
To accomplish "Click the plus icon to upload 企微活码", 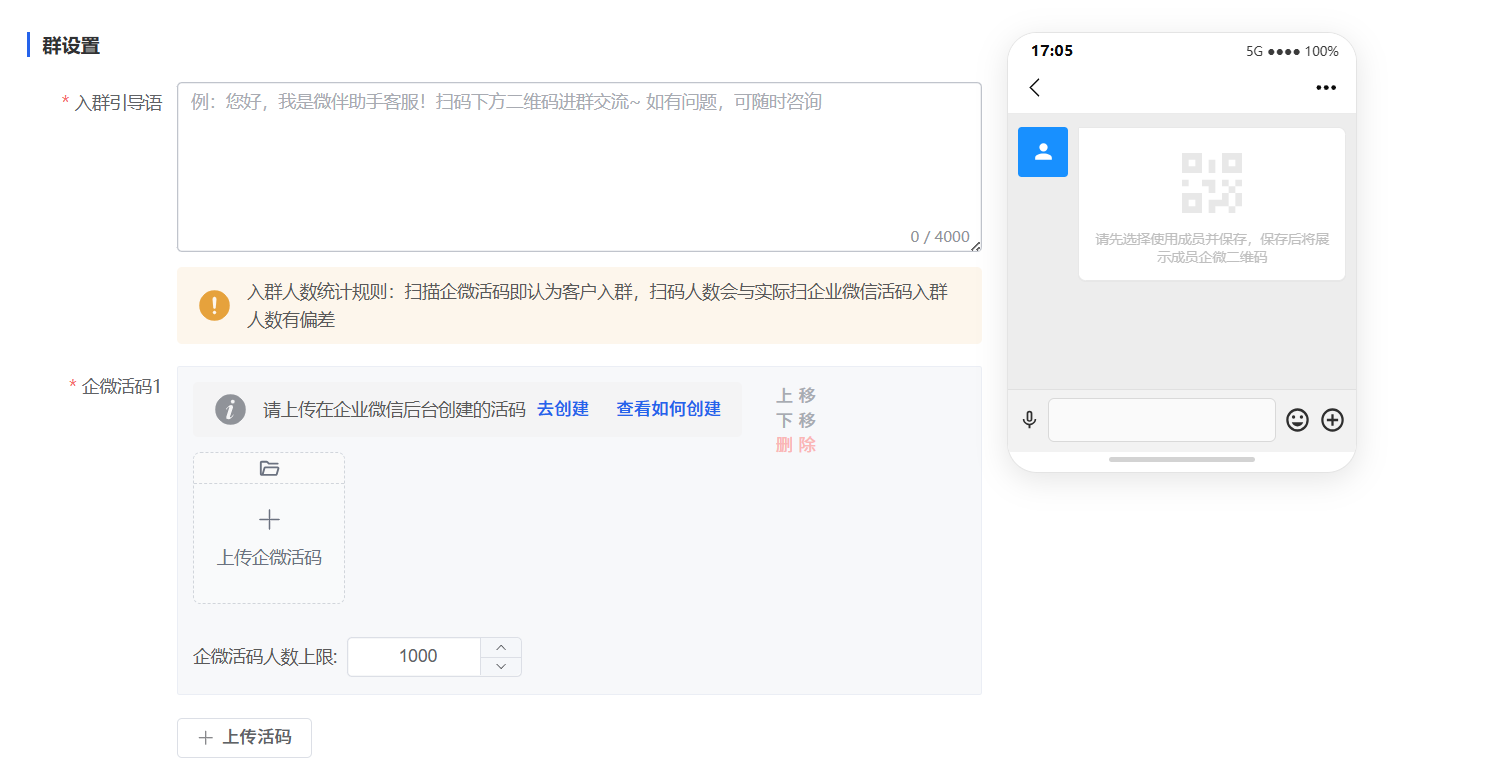I will pyautogui.click(x=269, y=520).
